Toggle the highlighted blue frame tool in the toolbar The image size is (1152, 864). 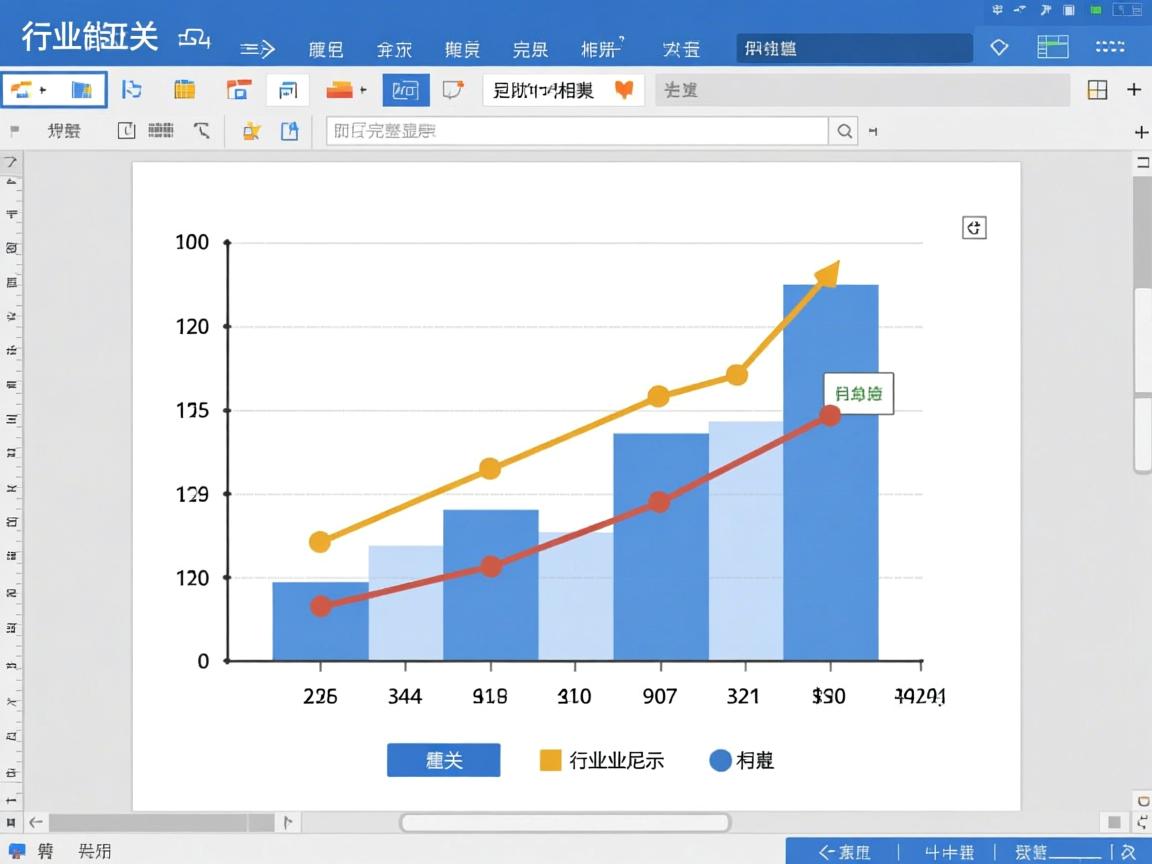tap(405, 89)
